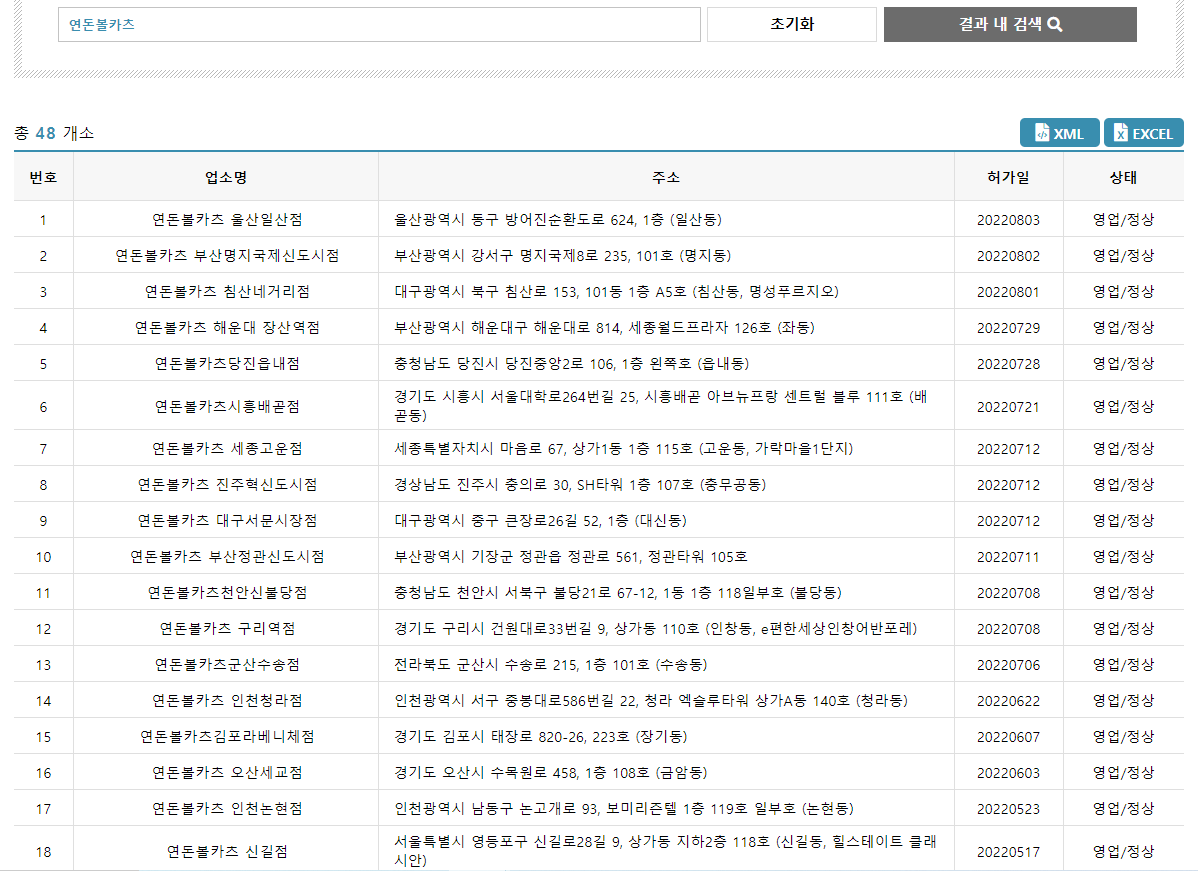Click permit date 20220803

coord(1009,220)
